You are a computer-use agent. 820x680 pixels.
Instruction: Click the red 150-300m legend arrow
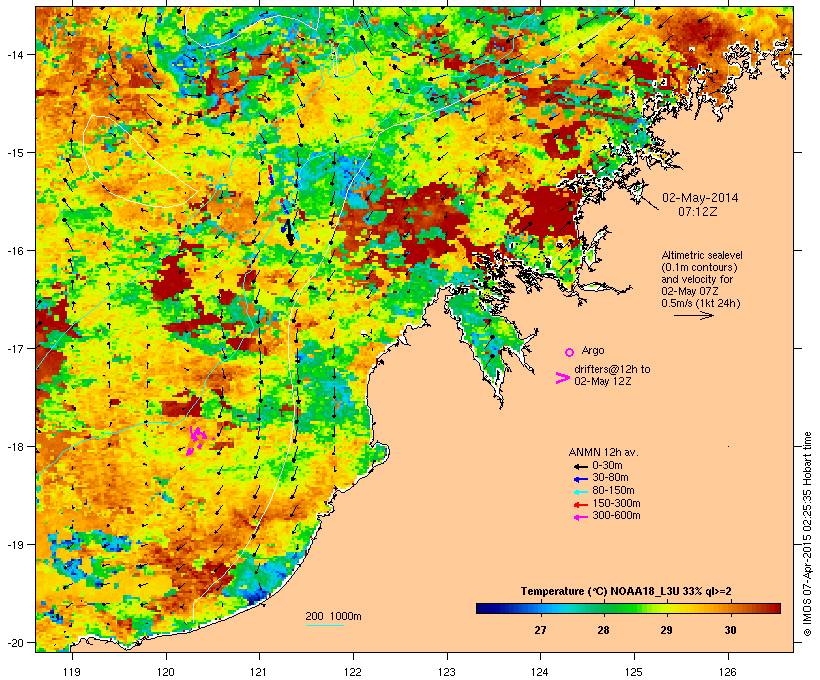(x=581, y=504)
